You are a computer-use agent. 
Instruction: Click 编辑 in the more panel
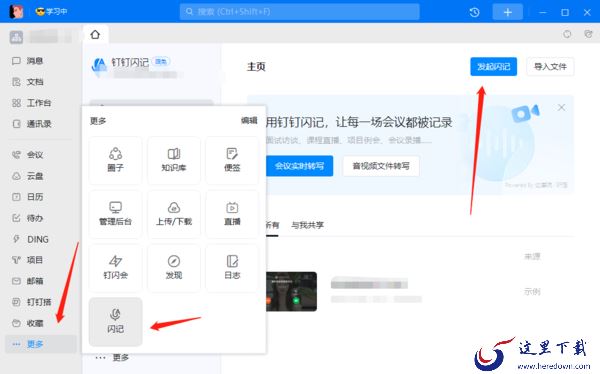coord(249,121)
